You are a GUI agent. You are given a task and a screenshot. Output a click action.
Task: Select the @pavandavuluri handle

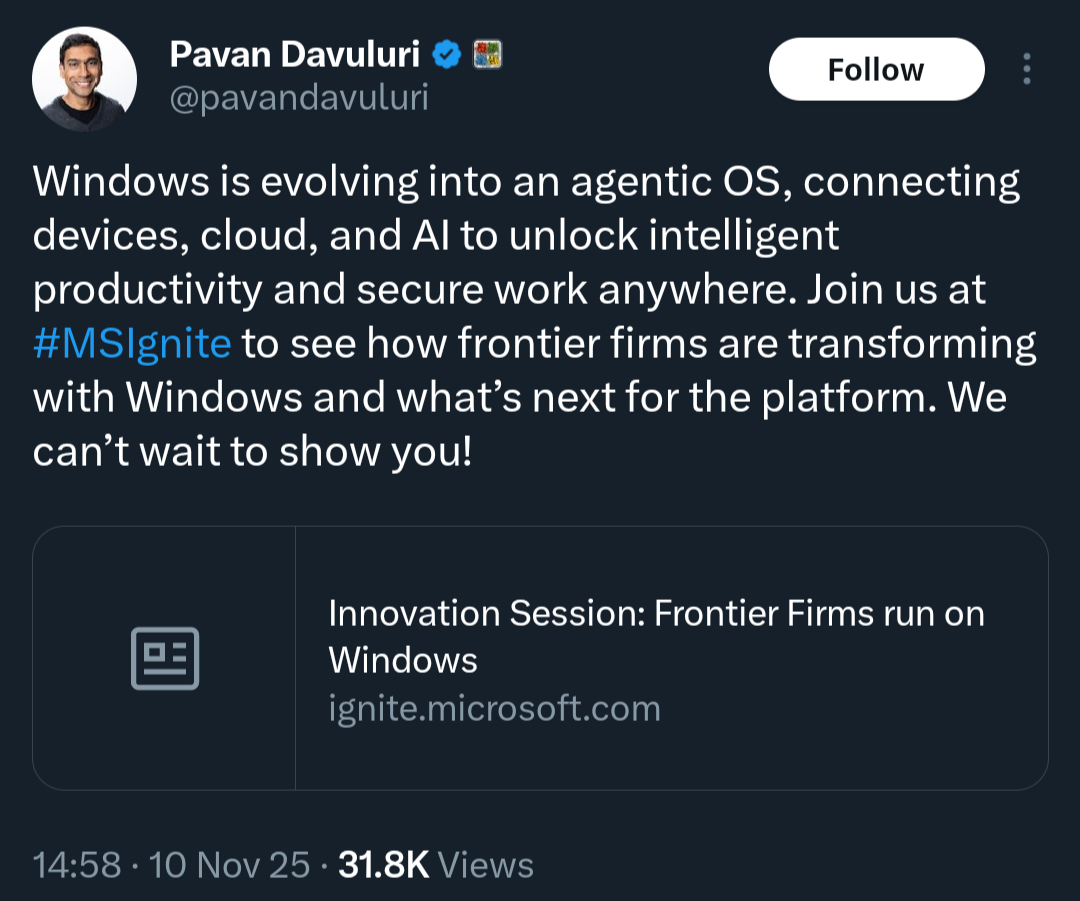[x=300, y=98]
